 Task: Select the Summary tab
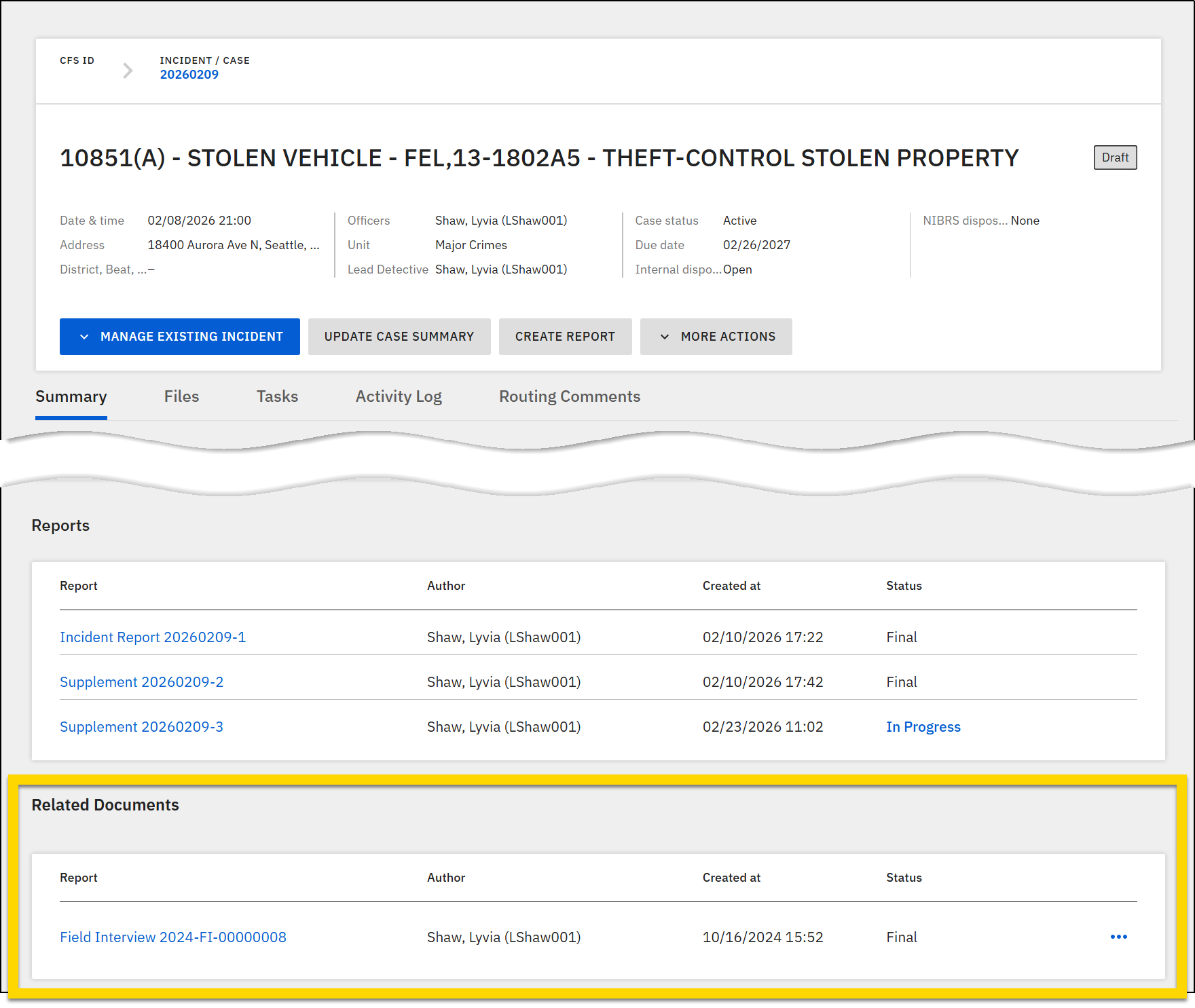71,396
